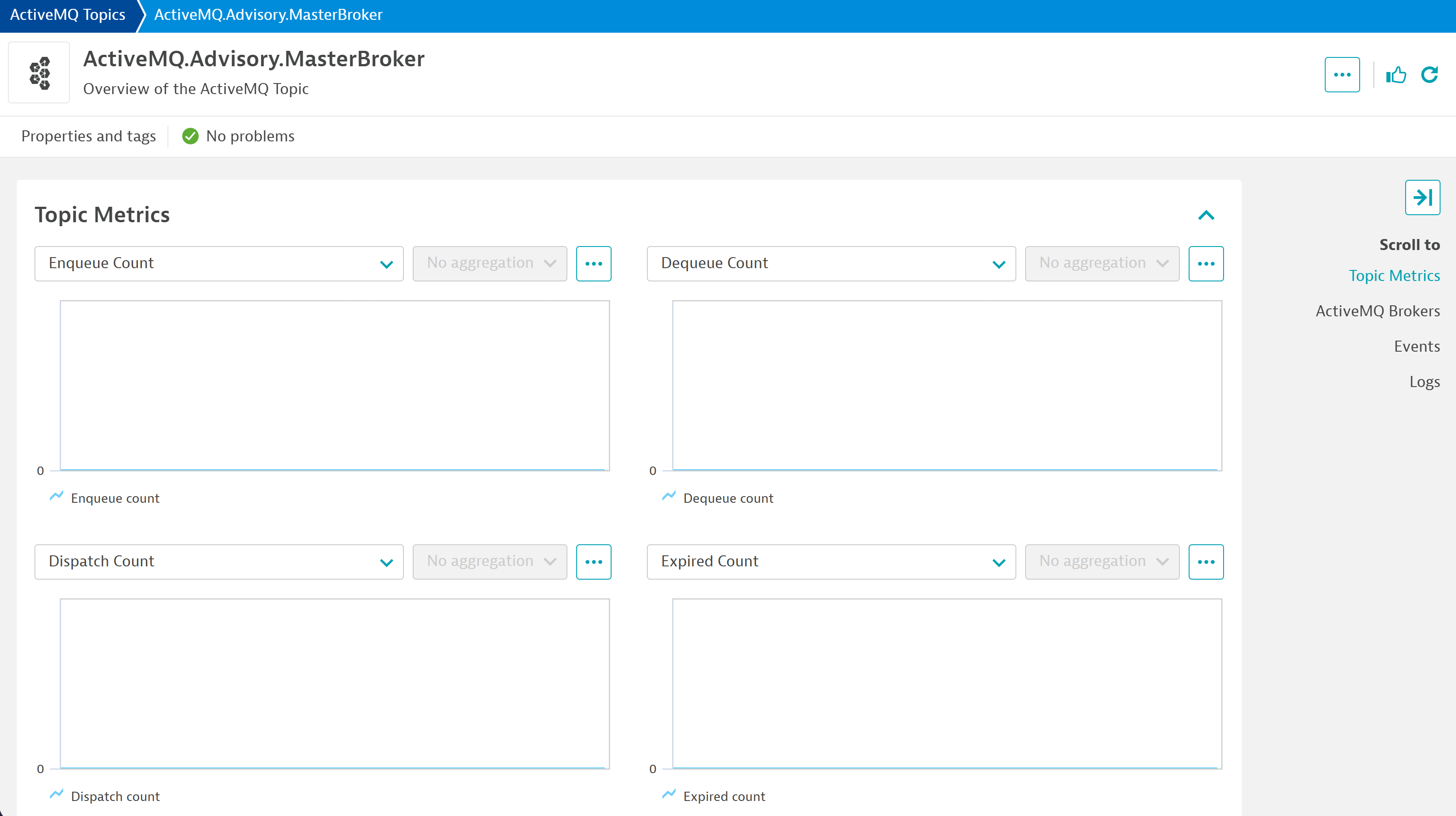Open aggregation dropdown beside Dequeue Count
The image size is (1456, 816).
point(1102,263)
